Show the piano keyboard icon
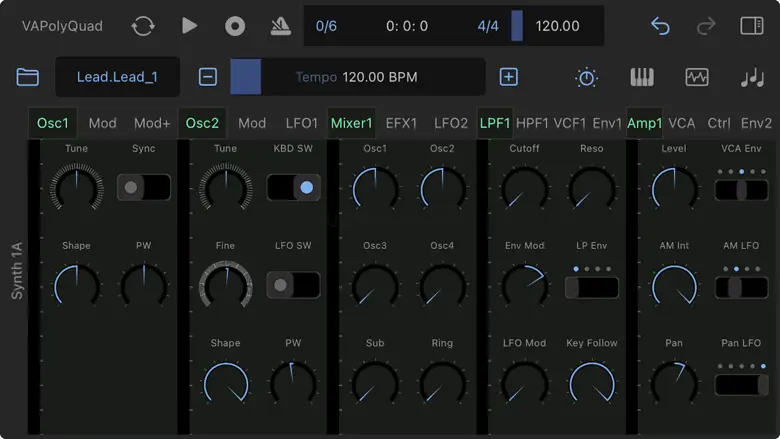780x439 pixels. (642, 77)
